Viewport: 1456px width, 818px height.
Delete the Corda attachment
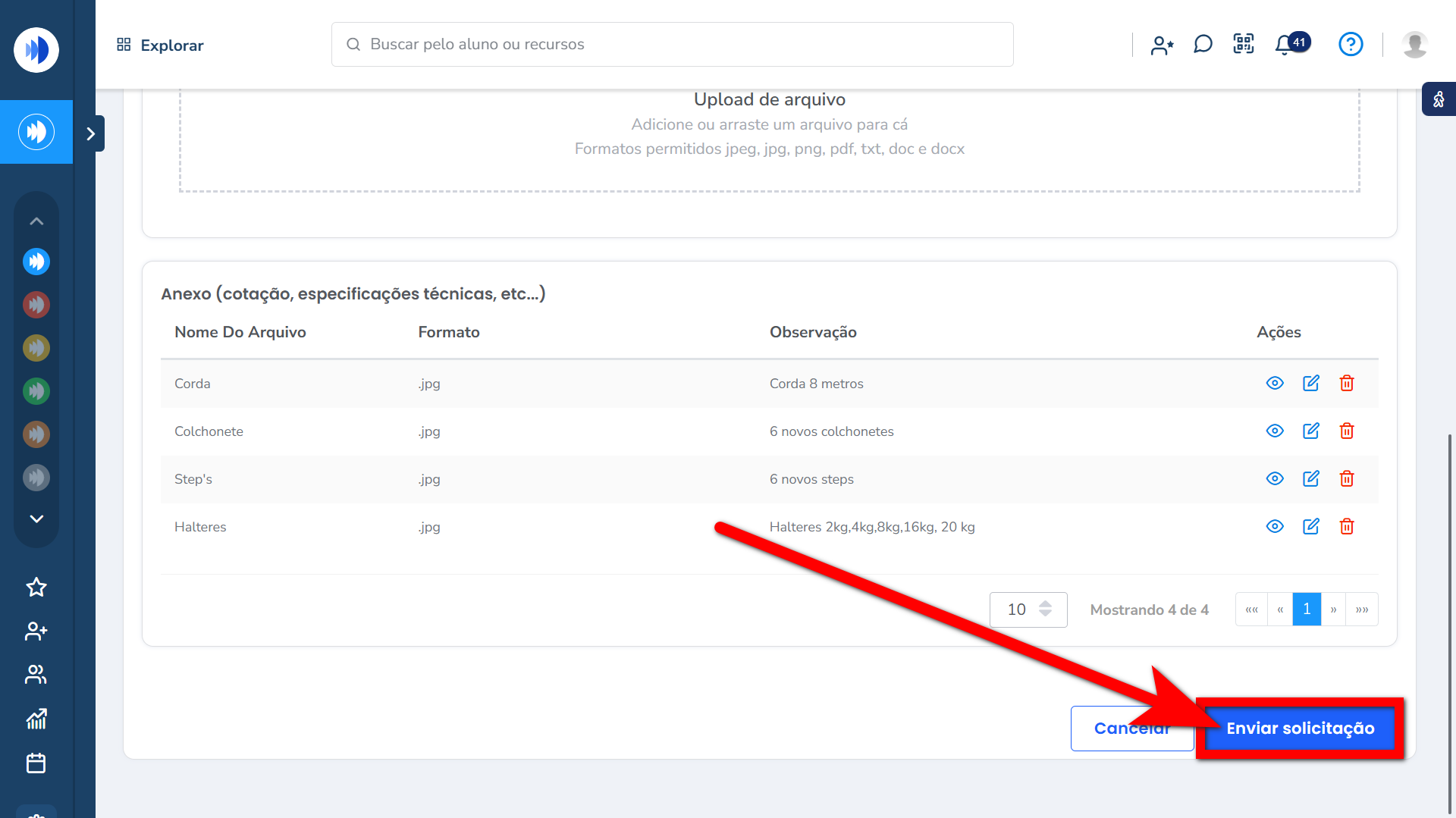coord(1347,383)
